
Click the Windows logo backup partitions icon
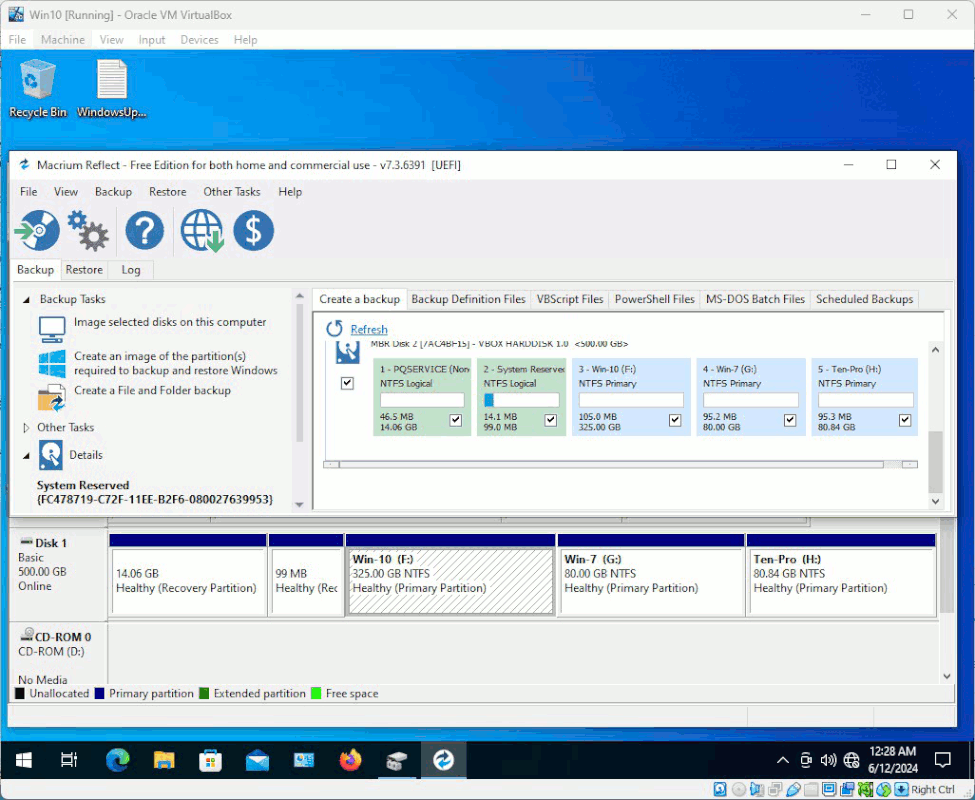(52, 364)
